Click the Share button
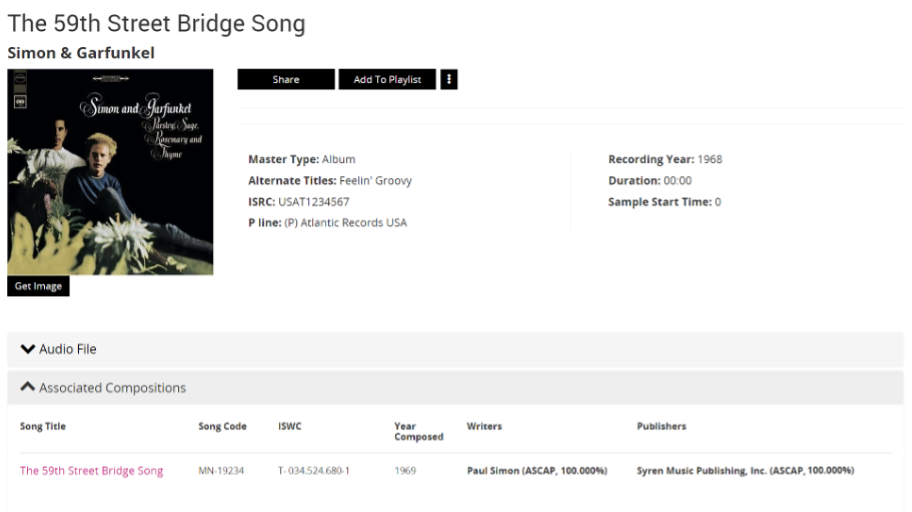912x512 pixels. (286, 80)
